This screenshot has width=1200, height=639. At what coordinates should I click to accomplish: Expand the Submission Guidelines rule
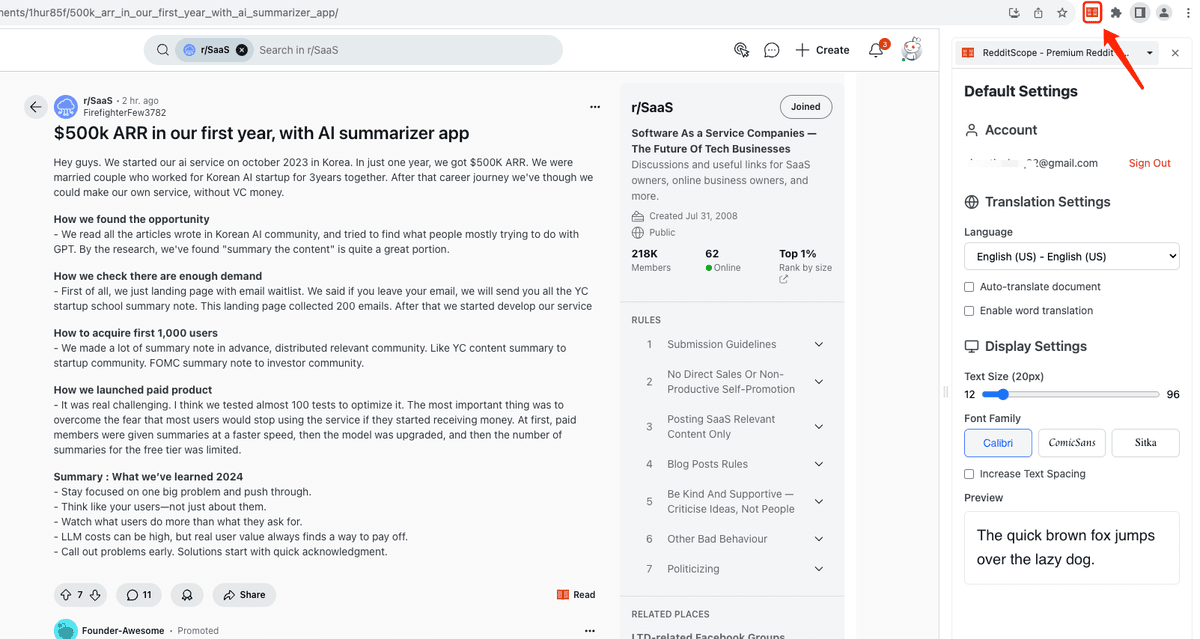coord(818,344)
